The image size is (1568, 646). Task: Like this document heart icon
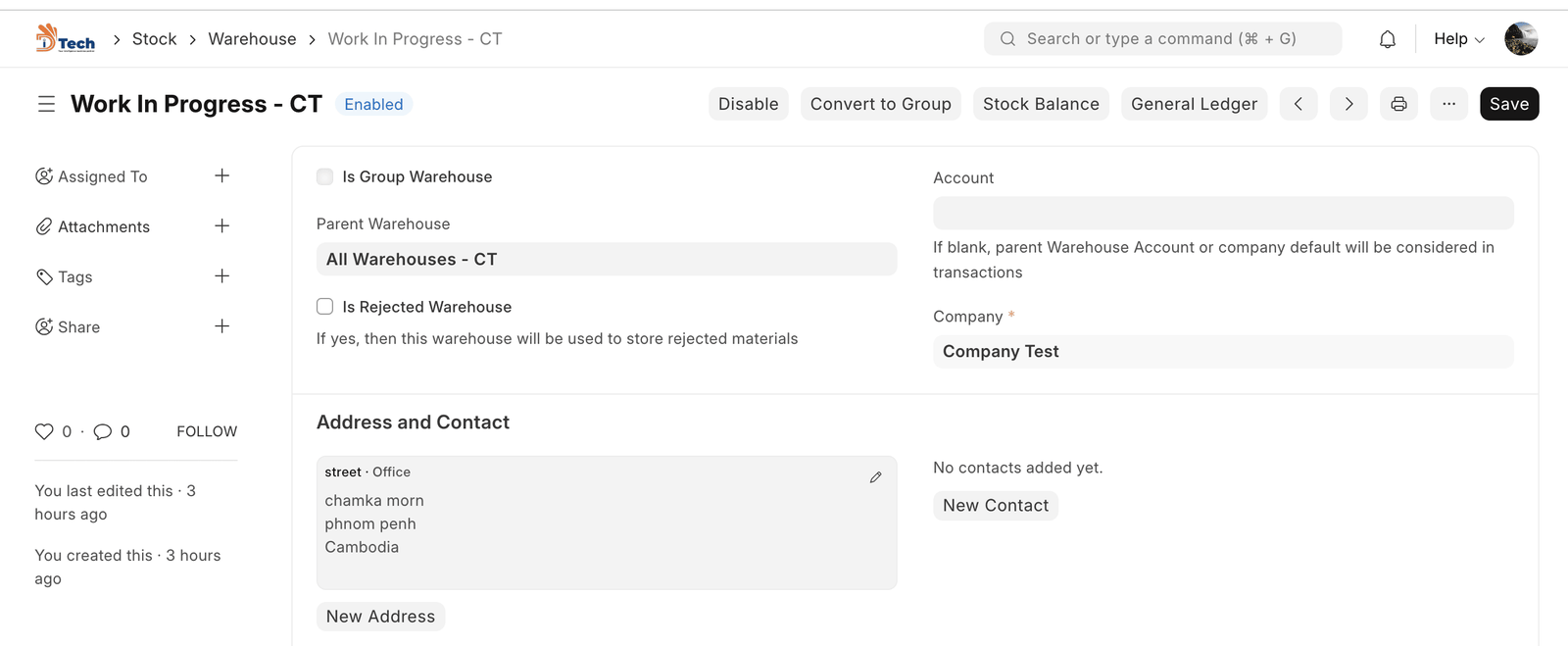coord(44,431)
